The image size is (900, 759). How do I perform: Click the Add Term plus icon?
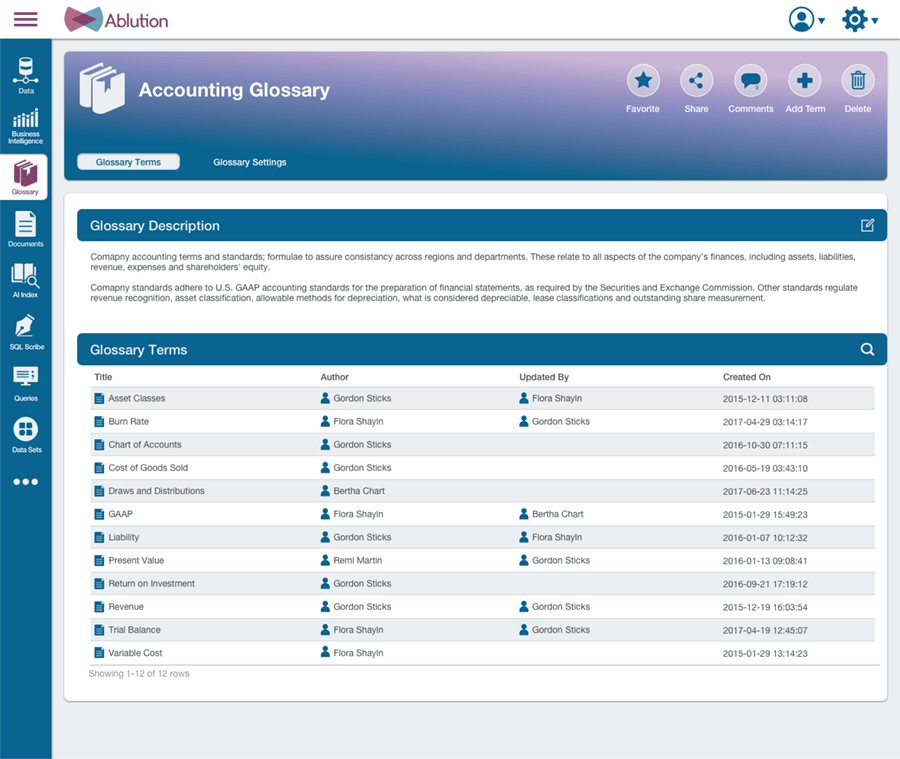point(804,80)
